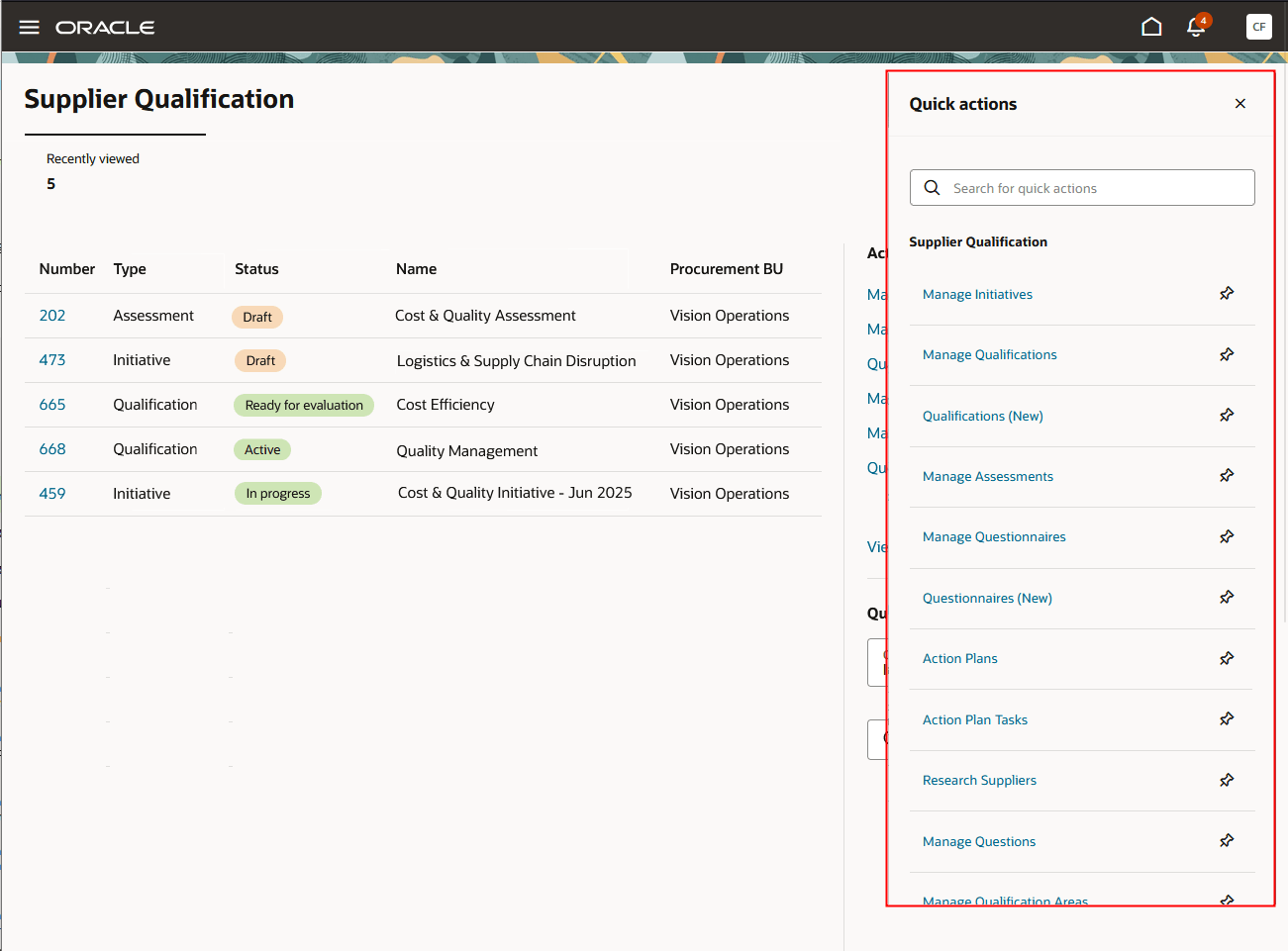Pin the Manage Initiatives quick action
Image resolution: width=1288 pixels, height=951 pixels.
point(1227,293)
